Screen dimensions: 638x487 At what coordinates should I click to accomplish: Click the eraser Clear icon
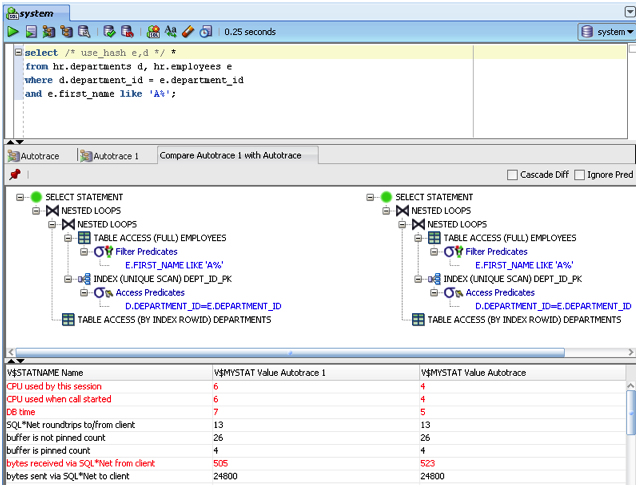188,32
